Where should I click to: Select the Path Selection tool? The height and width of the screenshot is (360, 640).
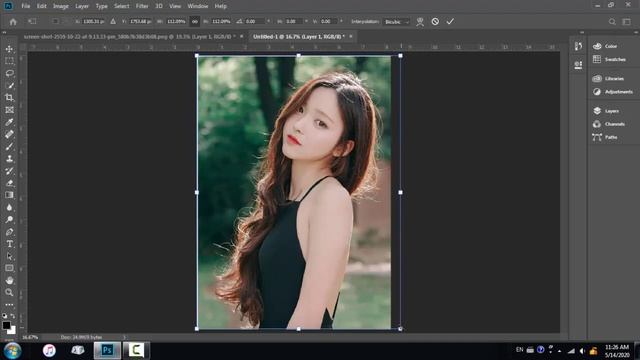(x=9, y=256)
